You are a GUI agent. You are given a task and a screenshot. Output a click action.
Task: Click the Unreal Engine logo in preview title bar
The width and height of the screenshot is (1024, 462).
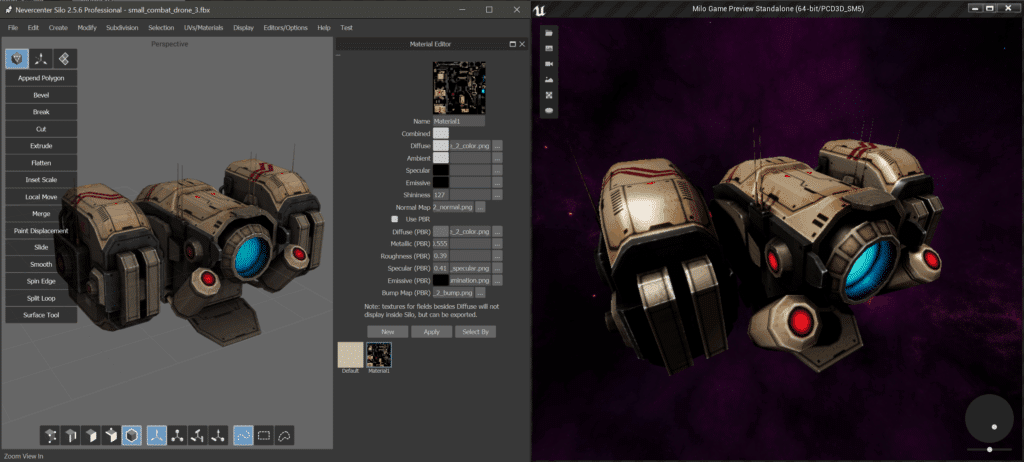point(539,9)
